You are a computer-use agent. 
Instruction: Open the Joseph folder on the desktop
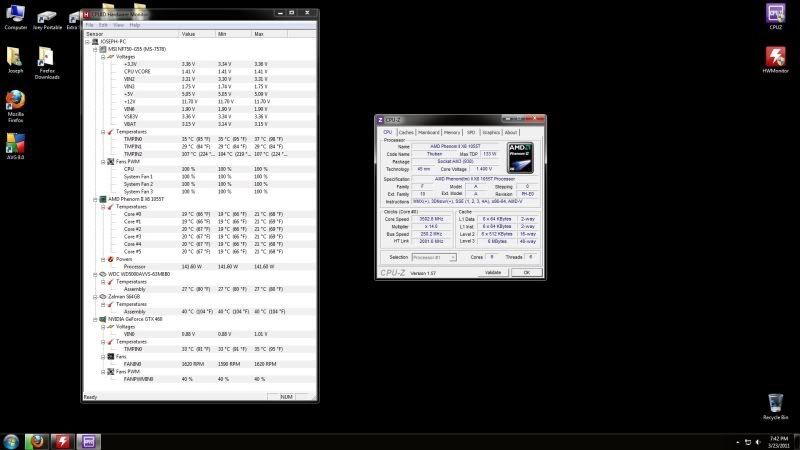click(x=15, y=60)
